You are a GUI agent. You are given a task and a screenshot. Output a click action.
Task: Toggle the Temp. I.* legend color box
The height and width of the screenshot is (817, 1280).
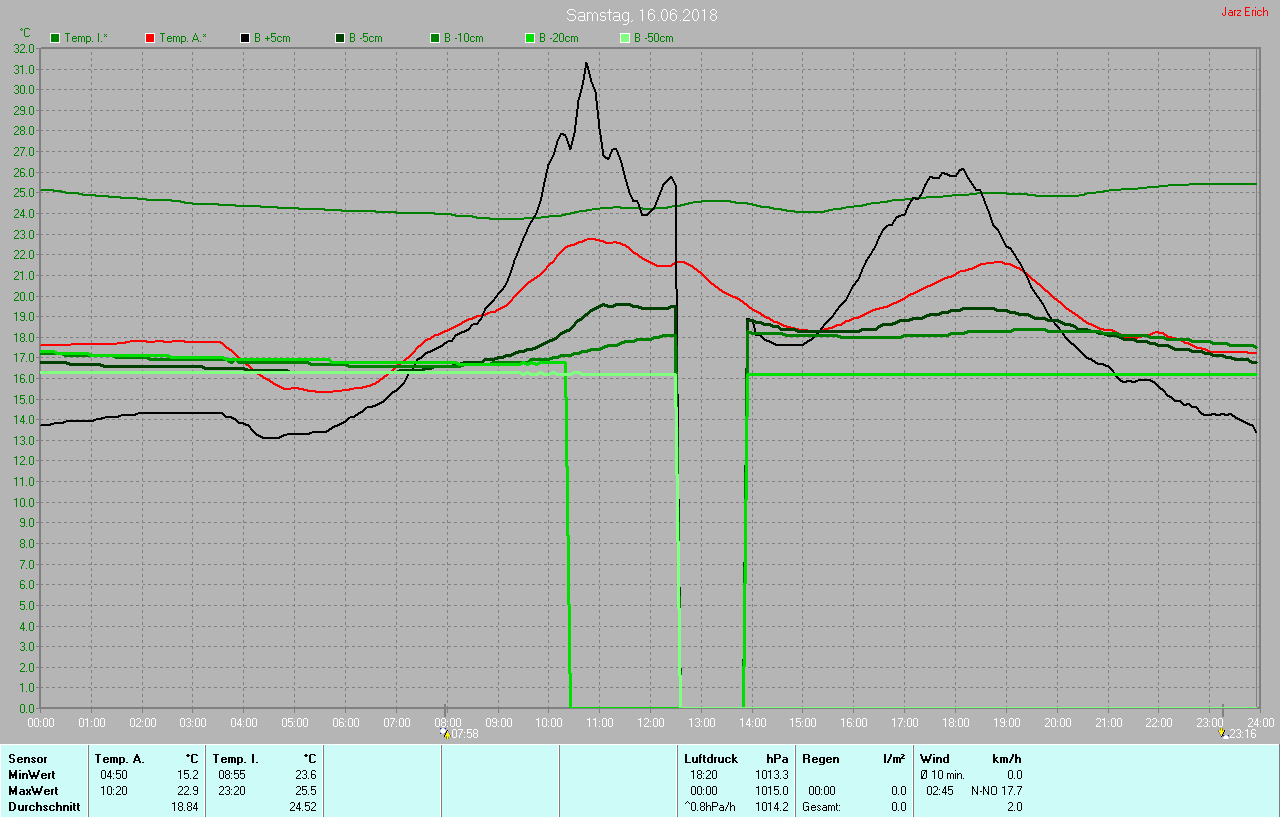click(x=55, y=38)
